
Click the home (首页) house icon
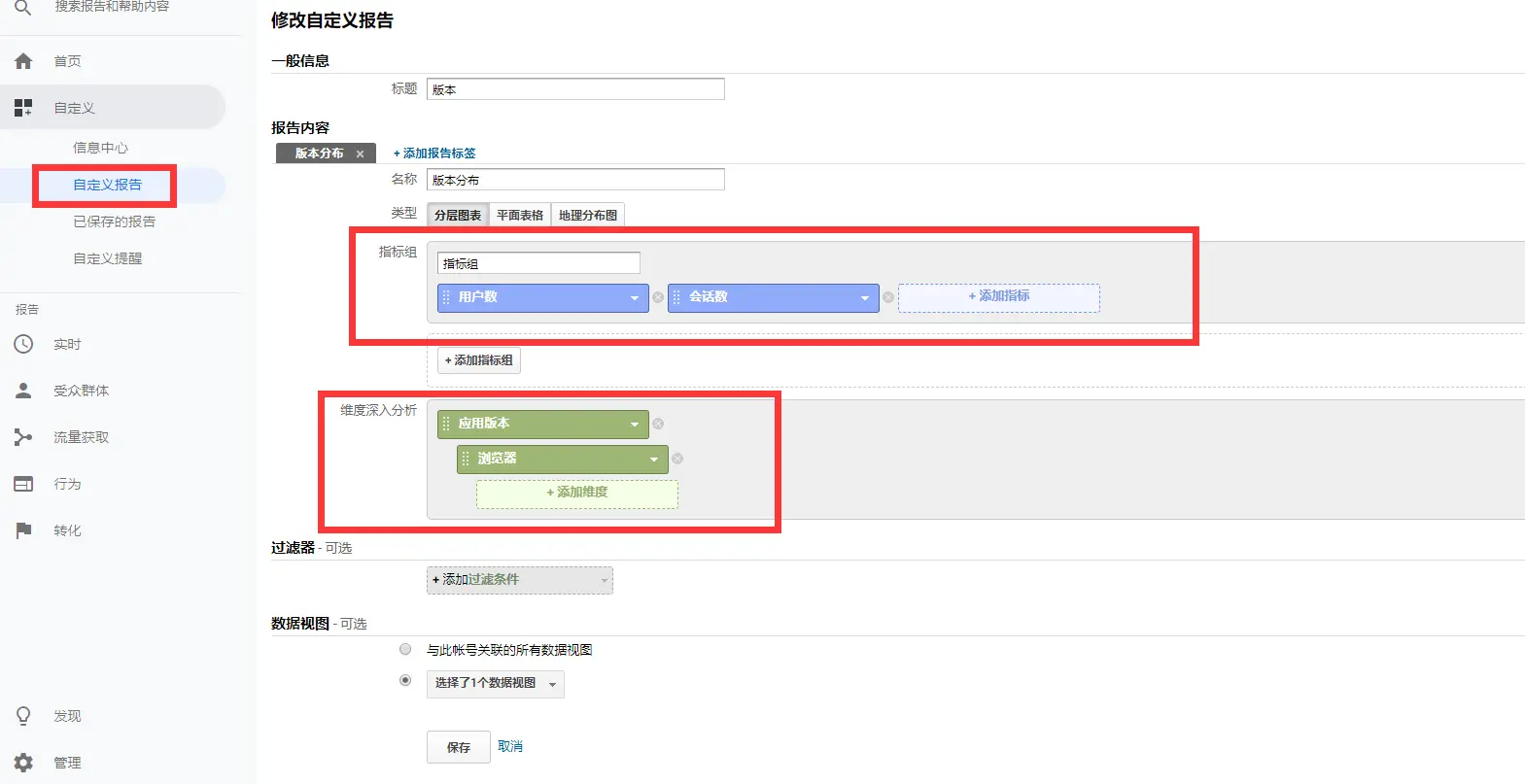[23, 61]
